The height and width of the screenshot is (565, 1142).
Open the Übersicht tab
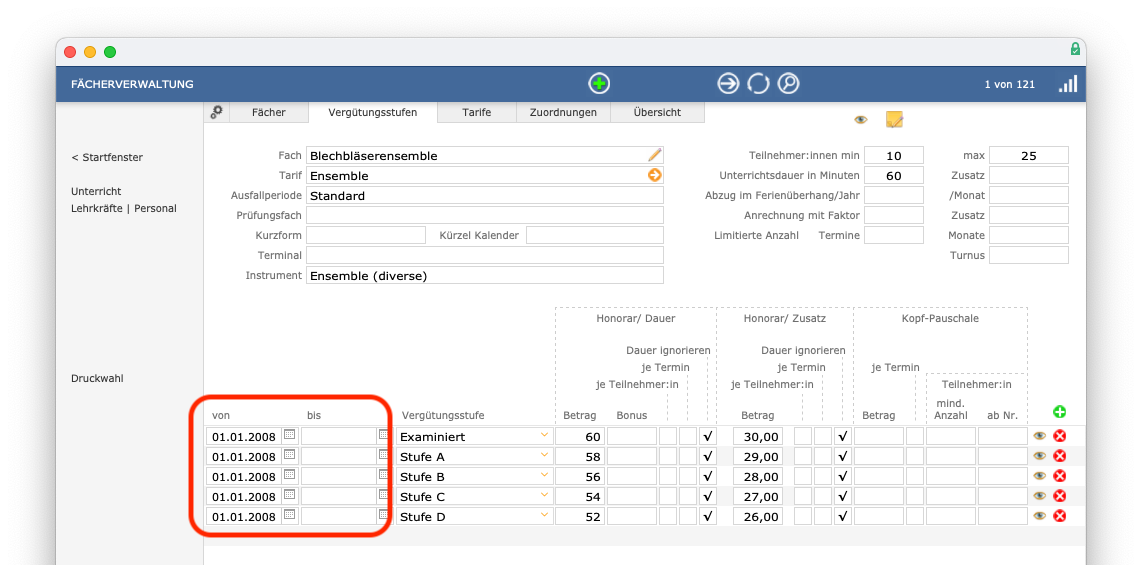657,112
